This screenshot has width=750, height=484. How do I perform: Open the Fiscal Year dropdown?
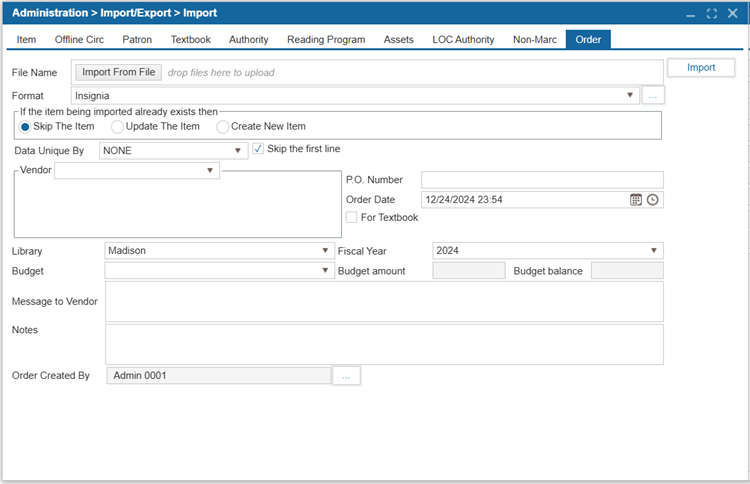[654, 251]
